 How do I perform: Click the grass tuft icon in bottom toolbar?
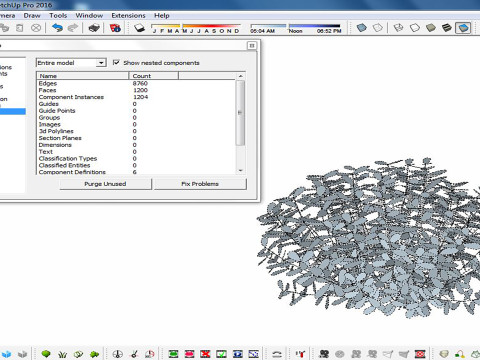pos(62,354)
